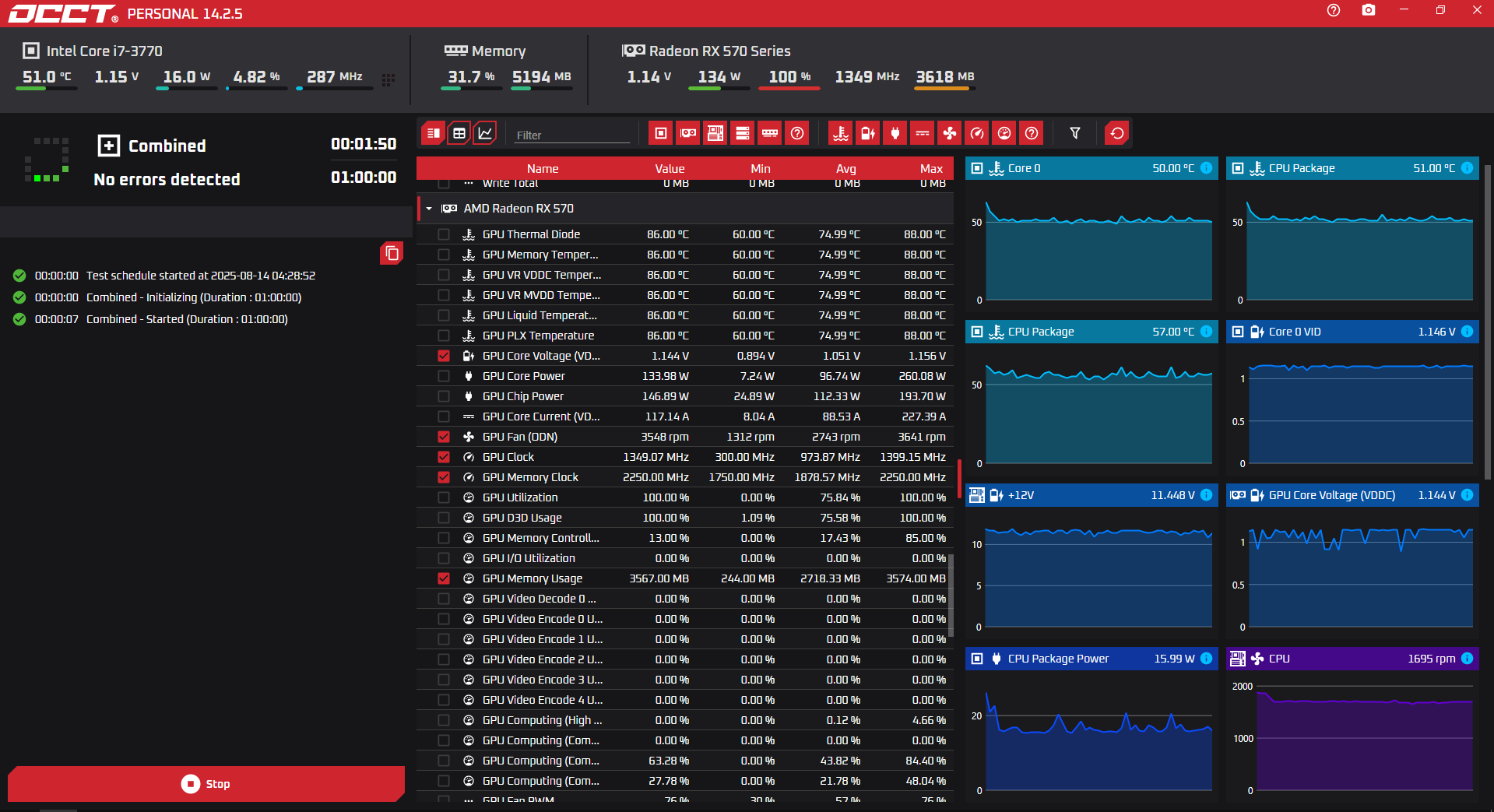Sort table by the Name column
The height and width of the screenshot is (812, 1494).
click(x=543, y=169)
